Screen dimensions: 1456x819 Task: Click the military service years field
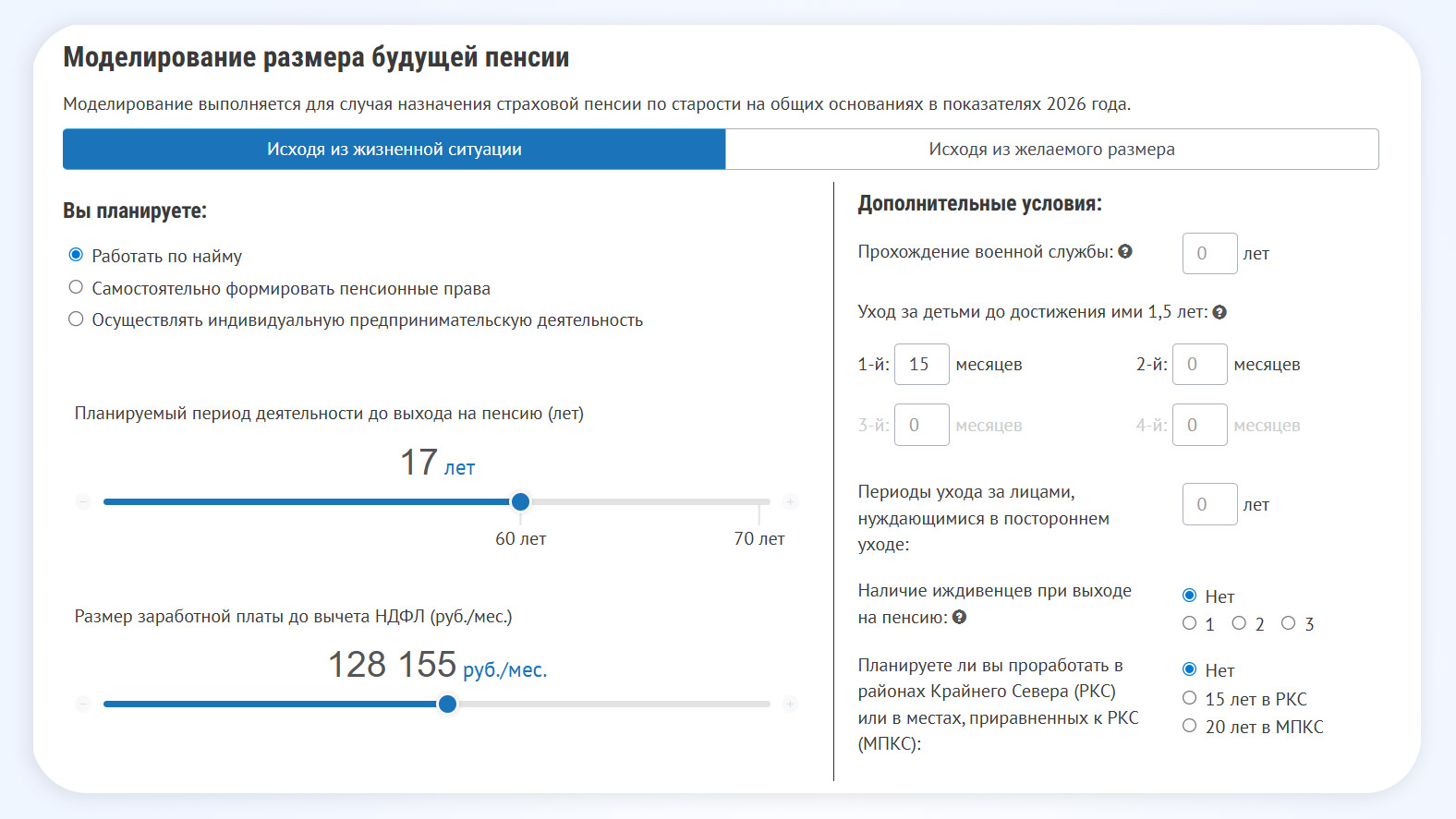(x=1209, y=253)
